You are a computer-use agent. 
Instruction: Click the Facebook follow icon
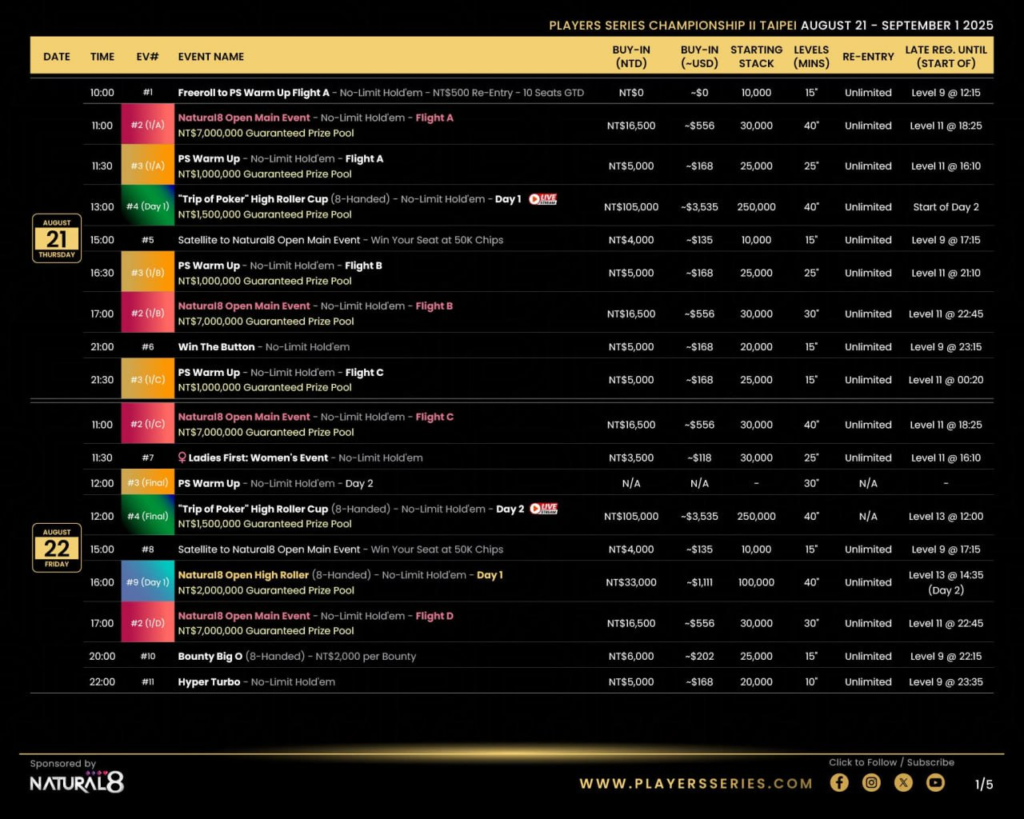point(839,783)
